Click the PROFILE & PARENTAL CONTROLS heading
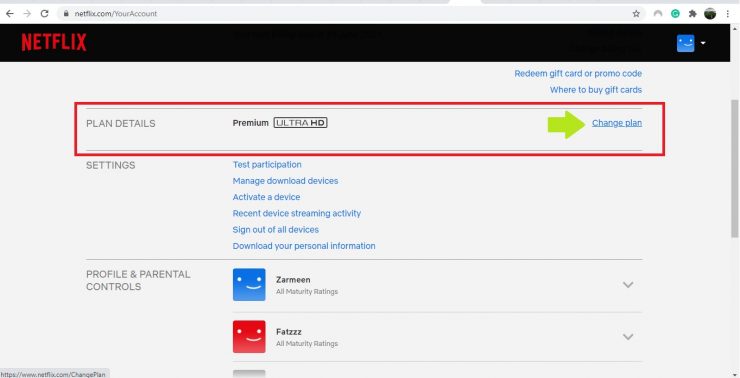740x378 pixels. [x=138, y=280]
